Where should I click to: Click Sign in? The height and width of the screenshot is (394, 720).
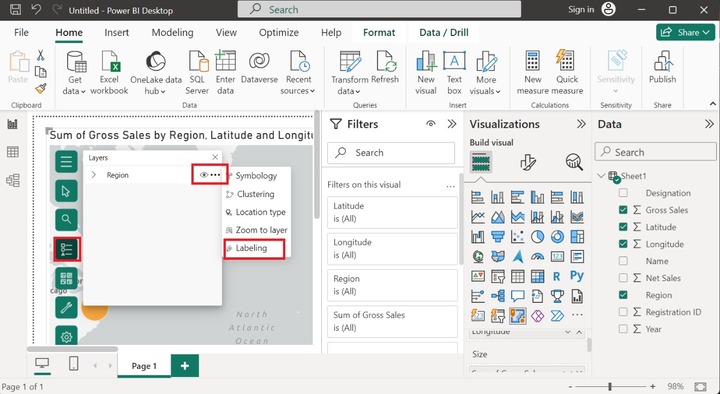581,9
